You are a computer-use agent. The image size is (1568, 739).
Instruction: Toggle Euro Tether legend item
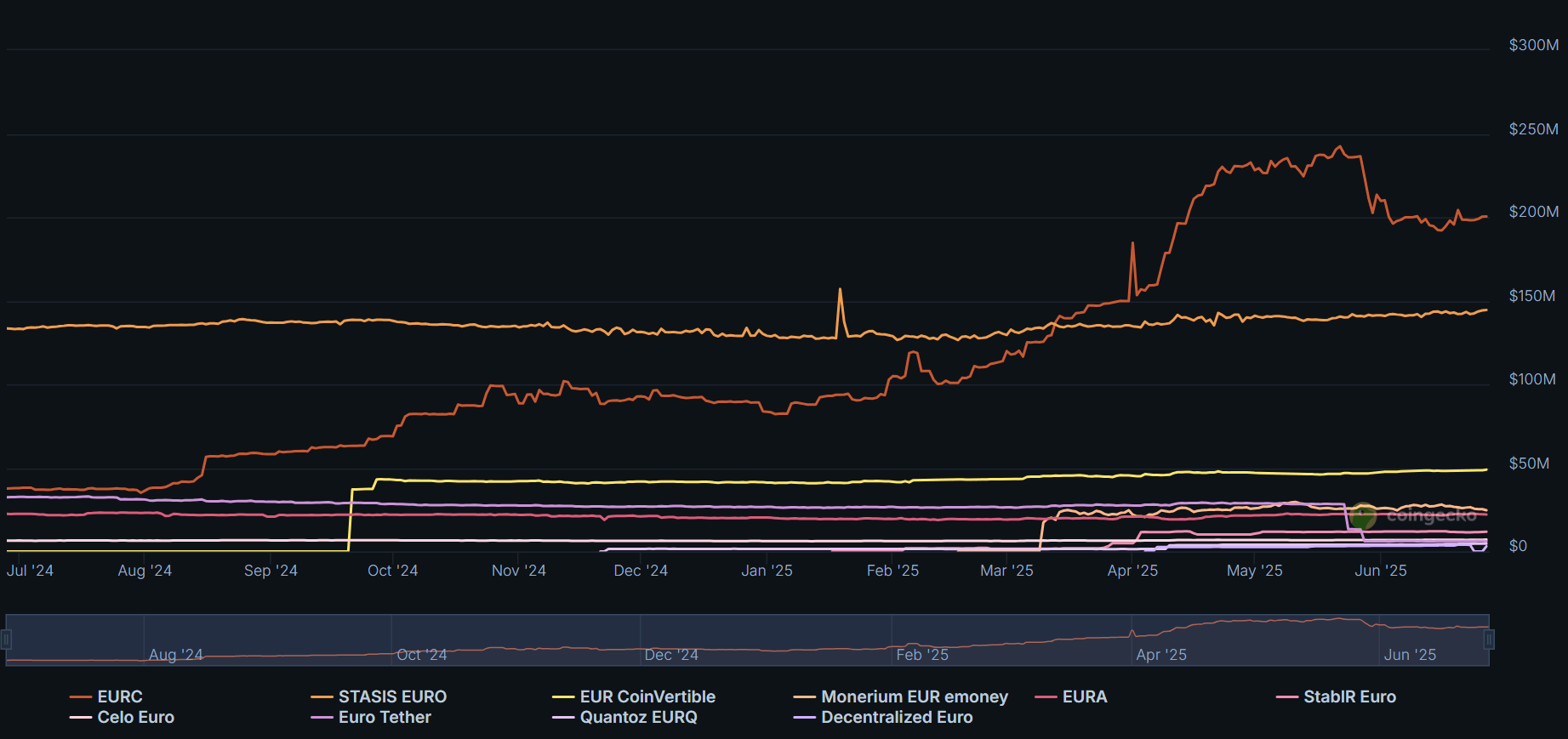coord(371,717)
